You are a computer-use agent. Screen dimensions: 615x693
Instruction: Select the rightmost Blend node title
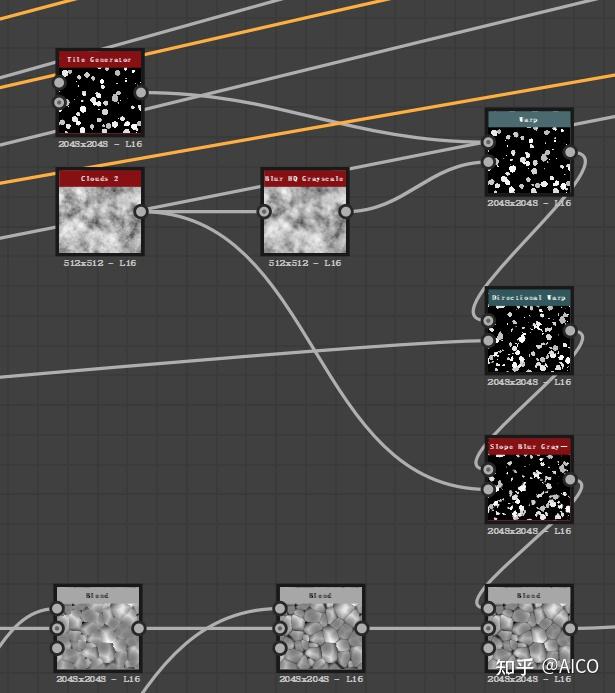pyautogui.click(x=529, y=595)
